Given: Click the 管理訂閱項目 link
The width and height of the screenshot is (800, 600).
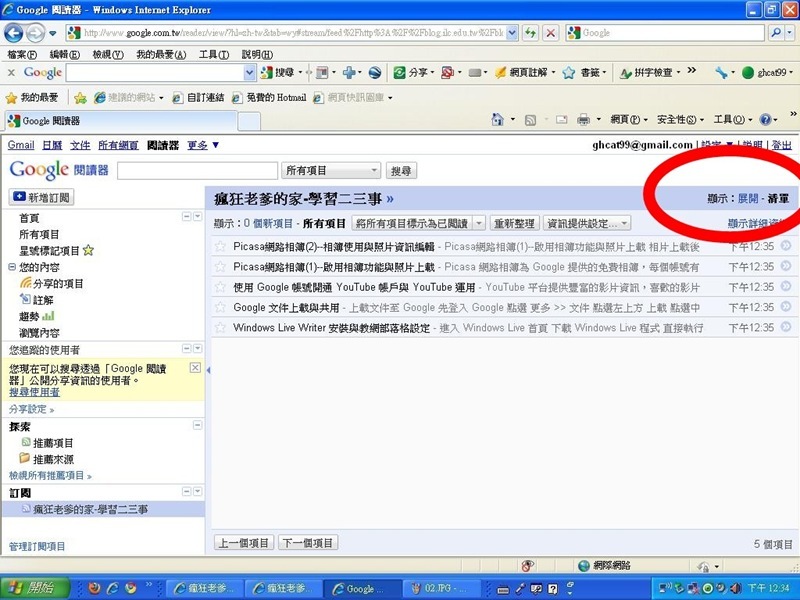Looking at the screenshot, I should (37, 546).
